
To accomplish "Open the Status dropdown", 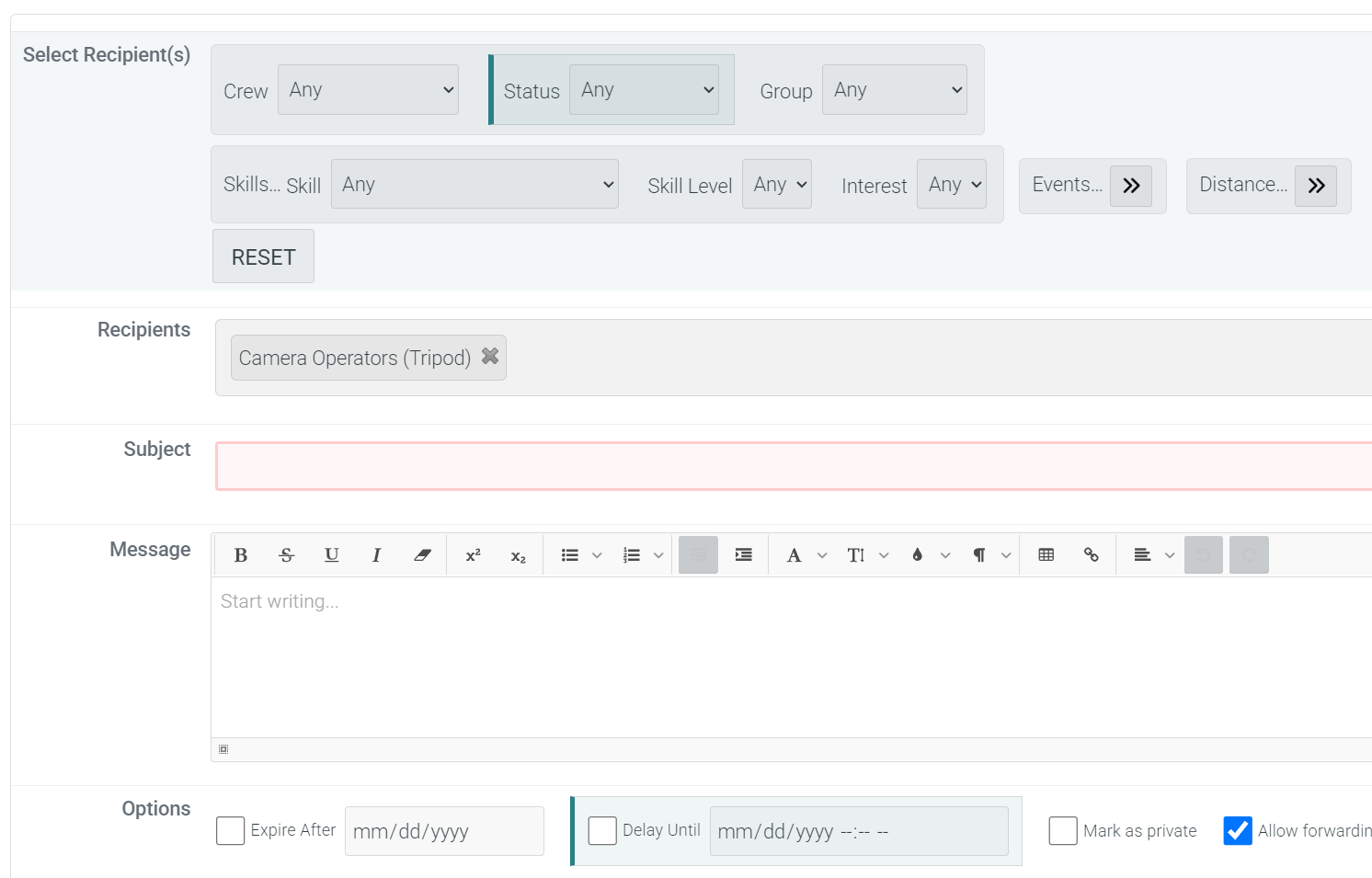I will 644,89.
